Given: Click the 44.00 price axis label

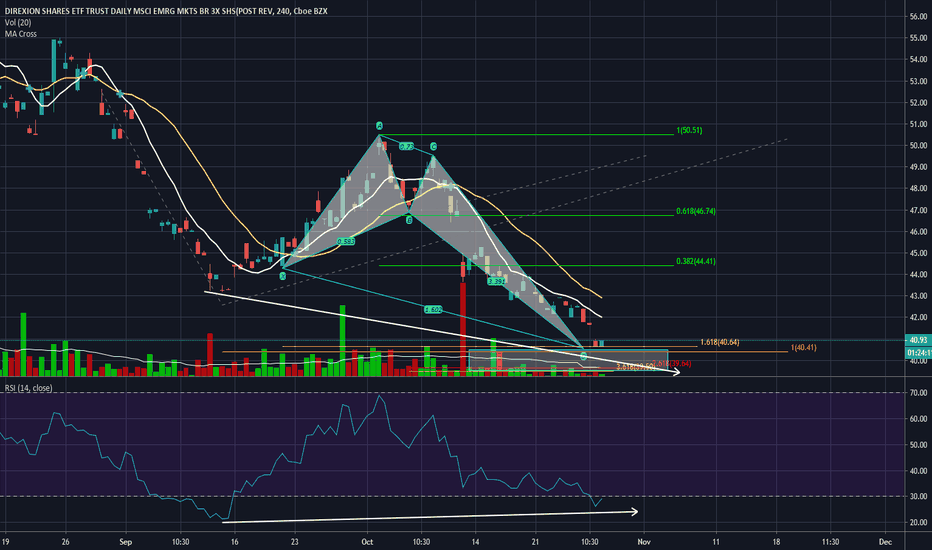Looking at the screenshot, I should (918, 275).
